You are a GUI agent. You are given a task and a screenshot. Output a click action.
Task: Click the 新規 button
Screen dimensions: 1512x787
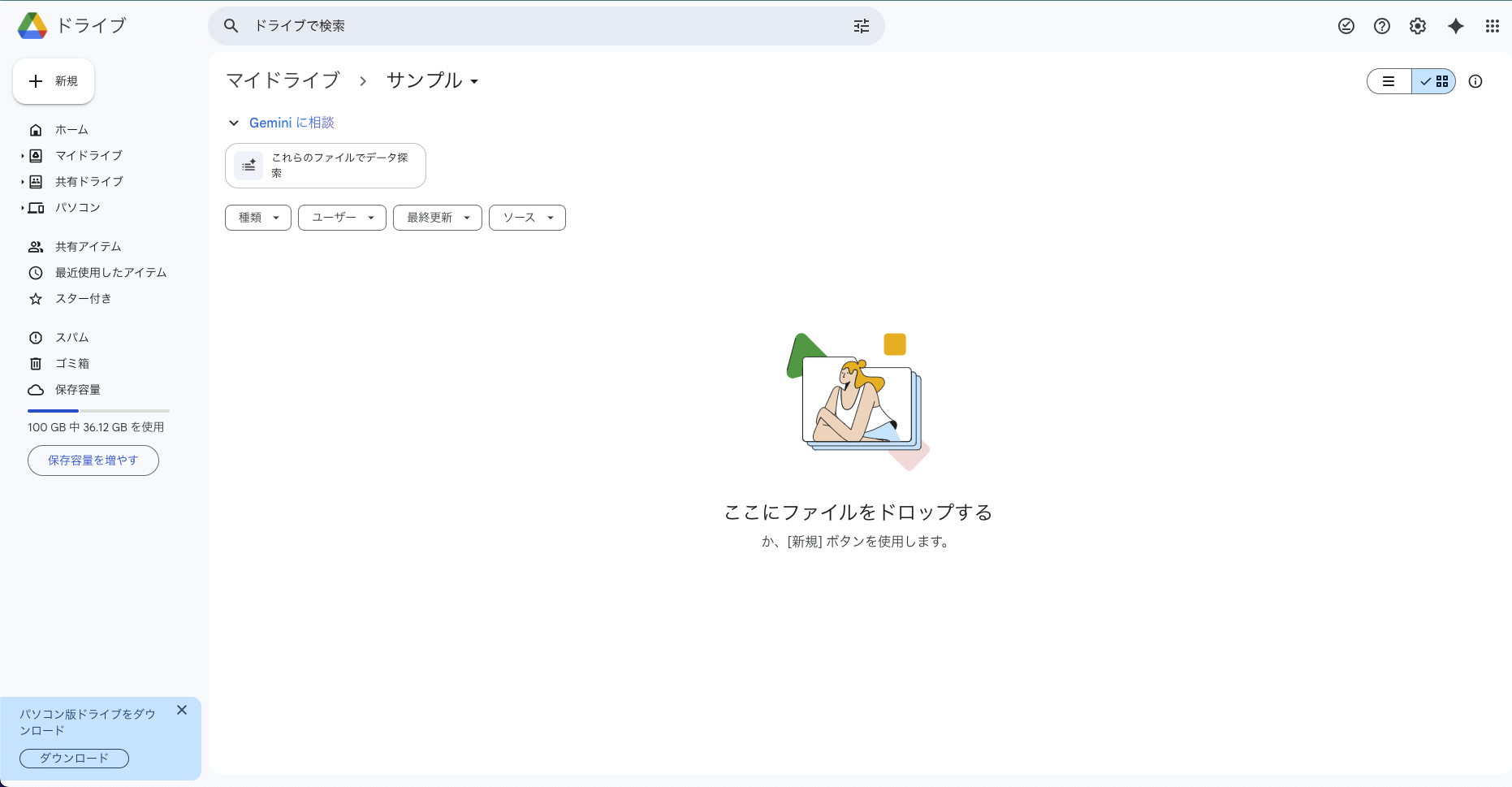(x=54, y=81)
